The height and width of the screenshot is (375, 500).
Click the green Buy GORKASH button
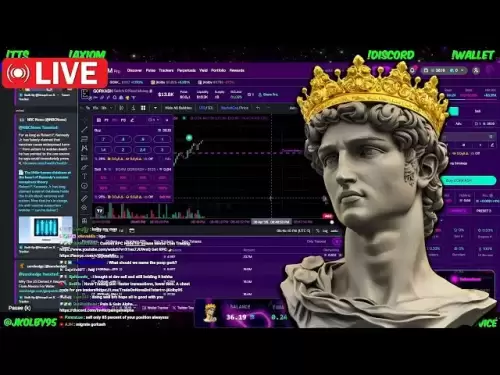(x=468, y=180)
